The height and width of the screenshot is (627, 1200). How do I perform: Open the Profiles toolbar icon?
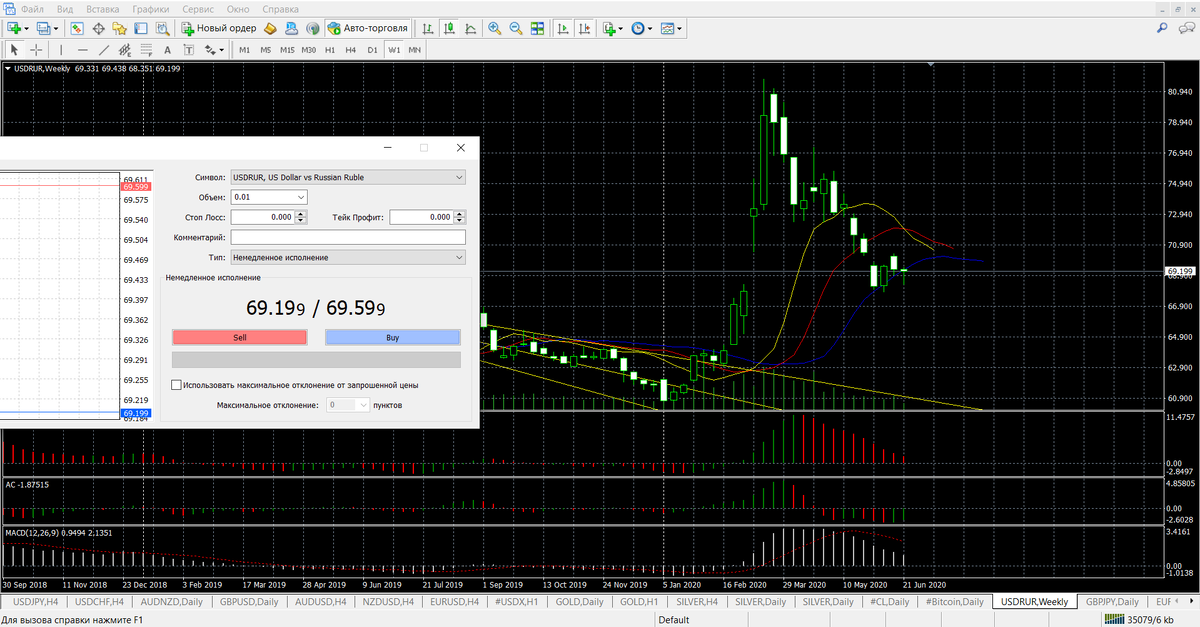point(45,28)
